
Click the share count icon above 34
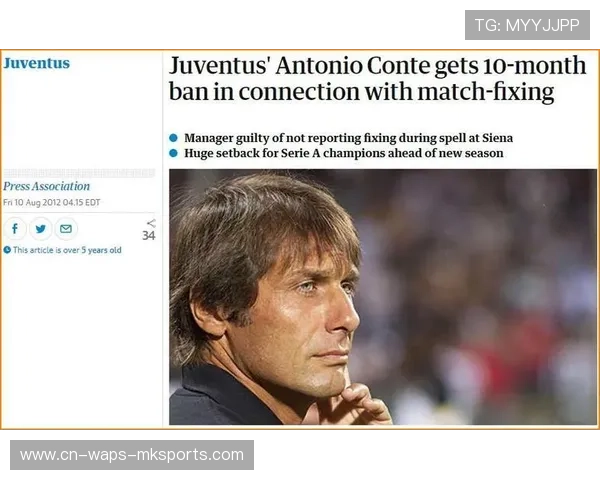[x=151, y=223]
